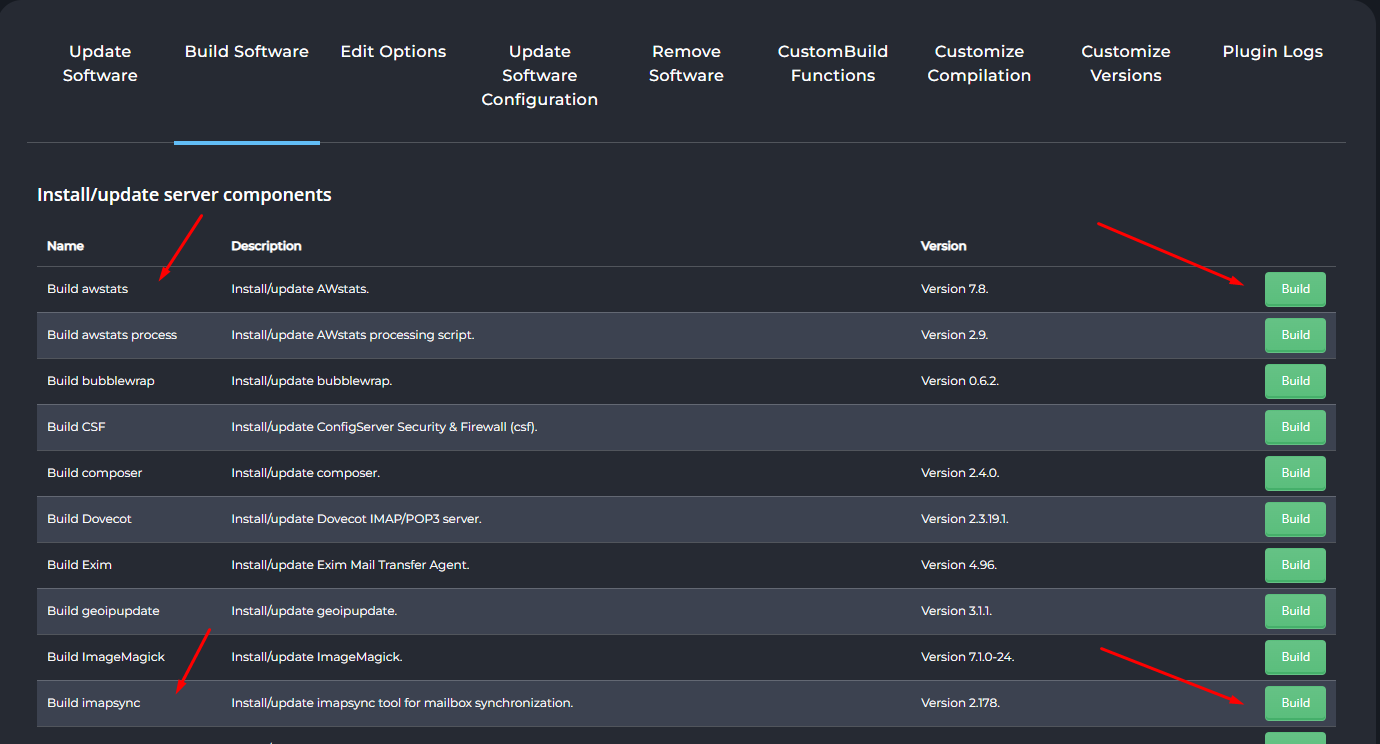Open the Update Software tab
Screen dimensions: 1380x744
pos(100,63)
